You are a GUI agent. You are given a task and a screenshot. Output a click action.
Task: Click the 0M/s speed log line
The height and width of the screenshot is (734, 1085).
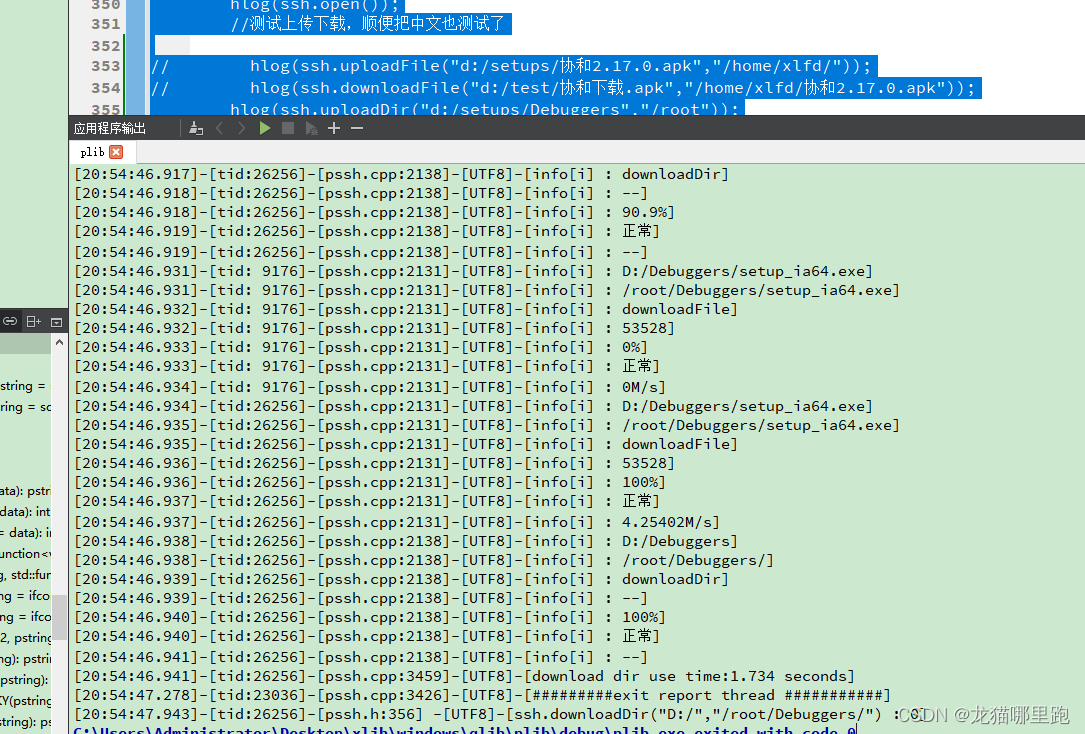point(370,387)
